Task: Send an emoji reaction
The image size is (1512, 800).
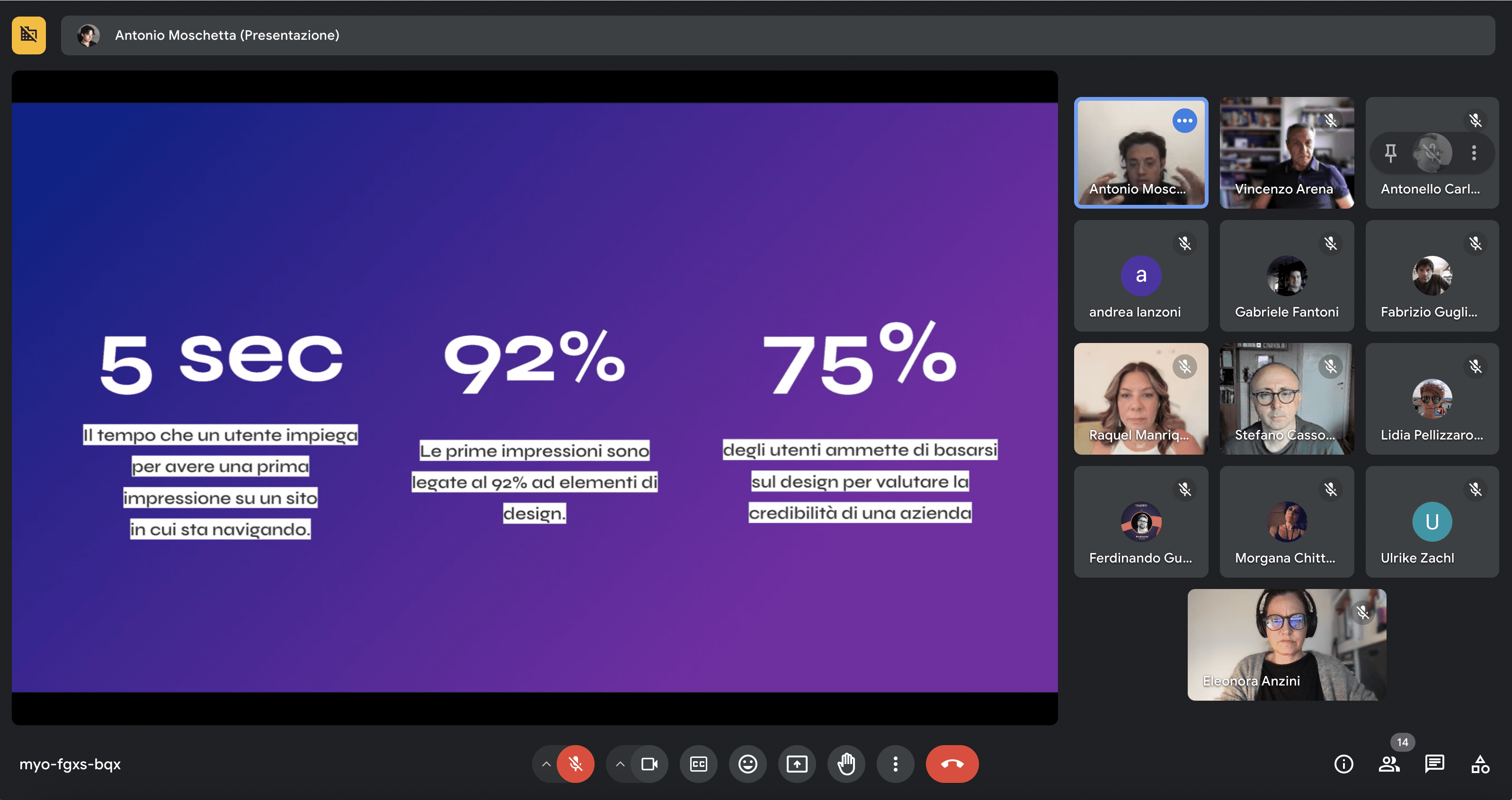Action: tap(747, 764)
